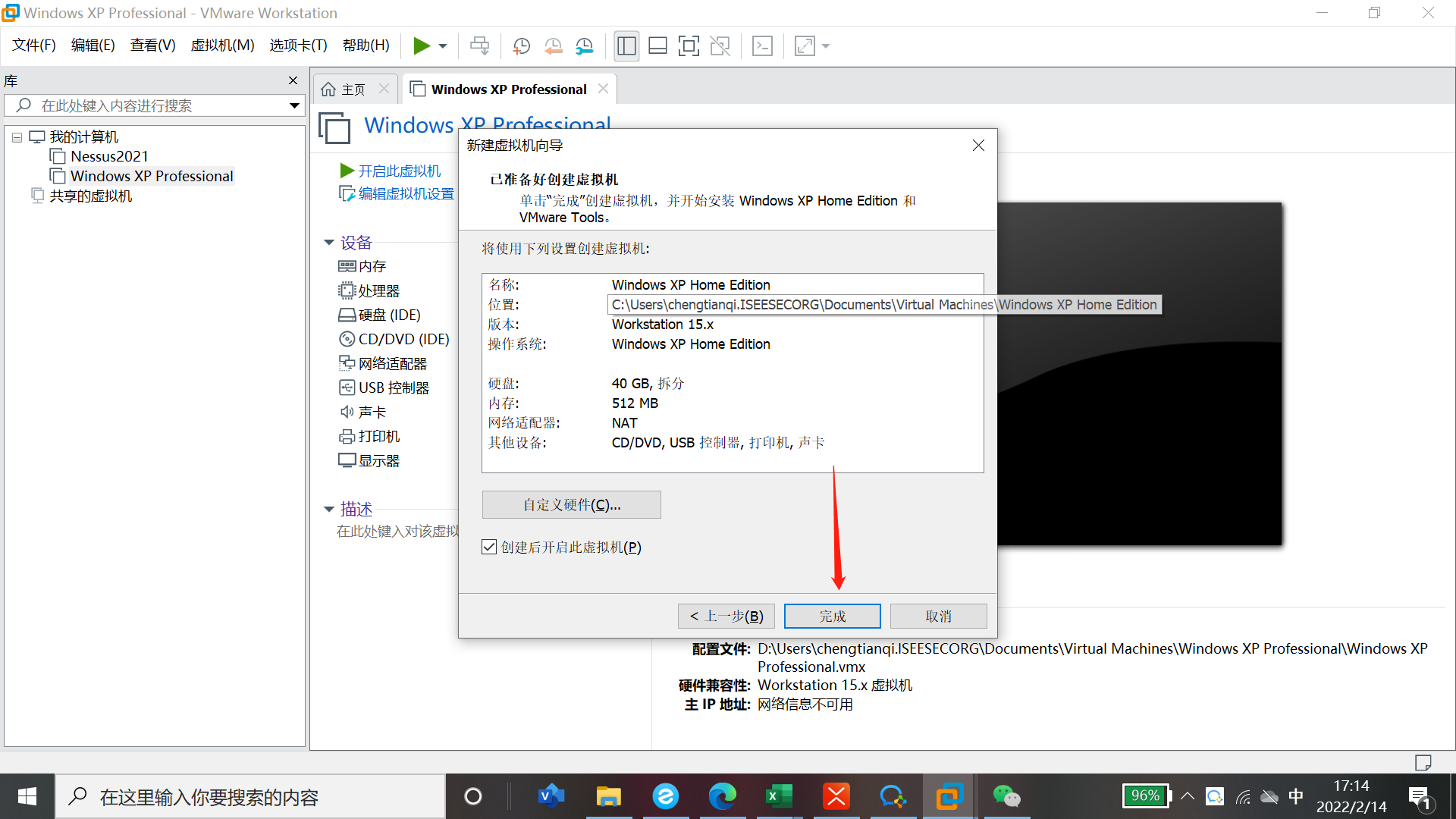1456x819 pixels.
Task: Click the 取消 cancel button in wizard
Action: (938, 616)
